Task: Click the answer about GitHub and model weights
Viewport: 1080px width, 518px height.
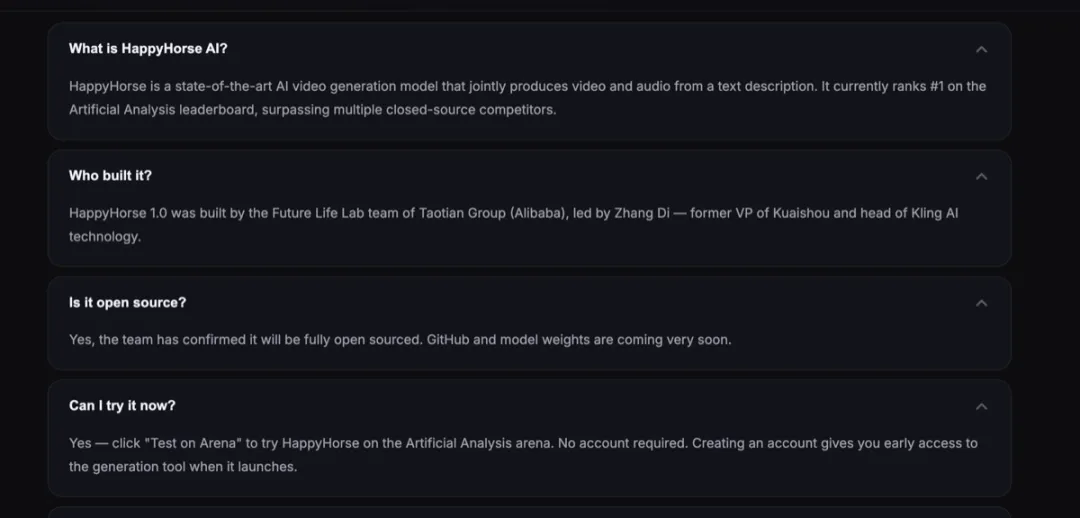Action: [400, 339]
